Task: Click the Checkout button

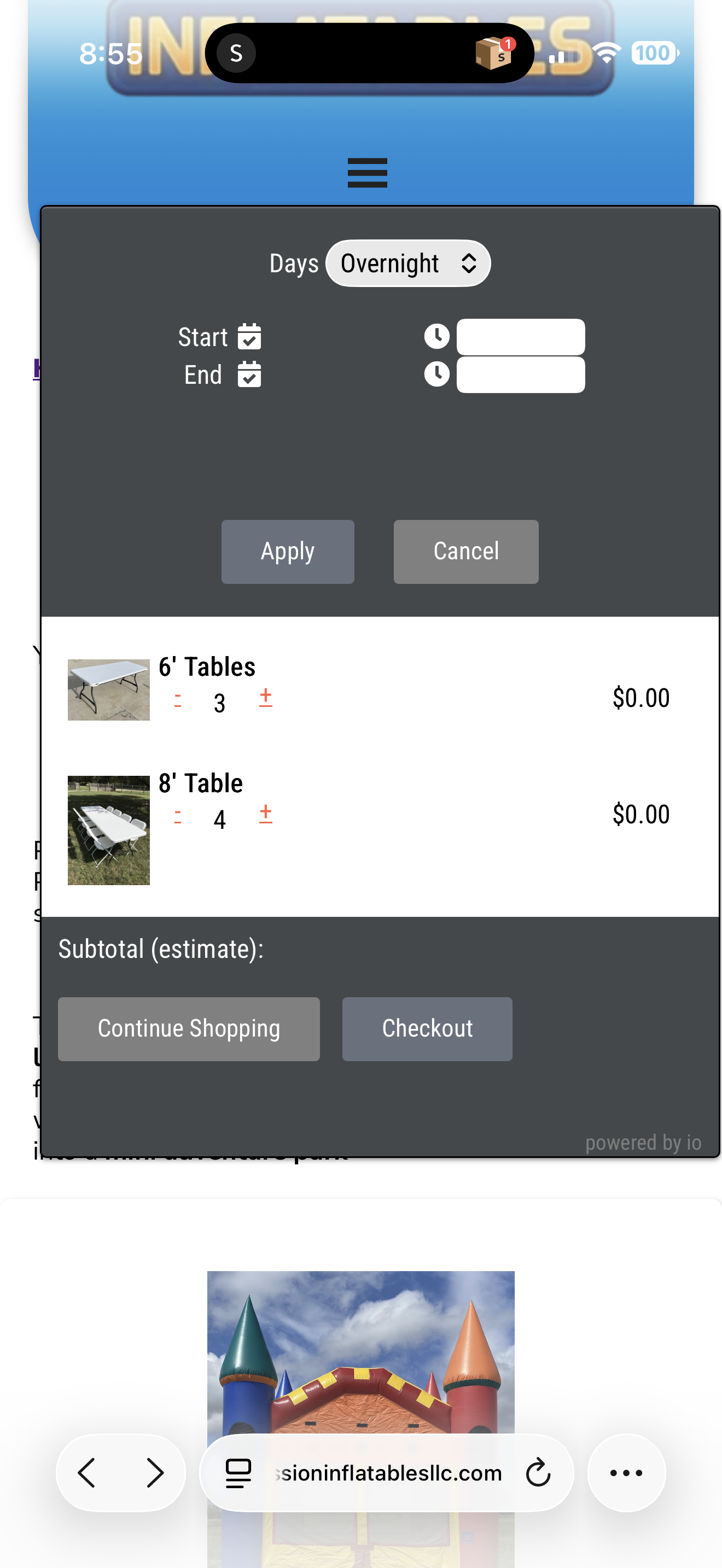Action: 427,1029
